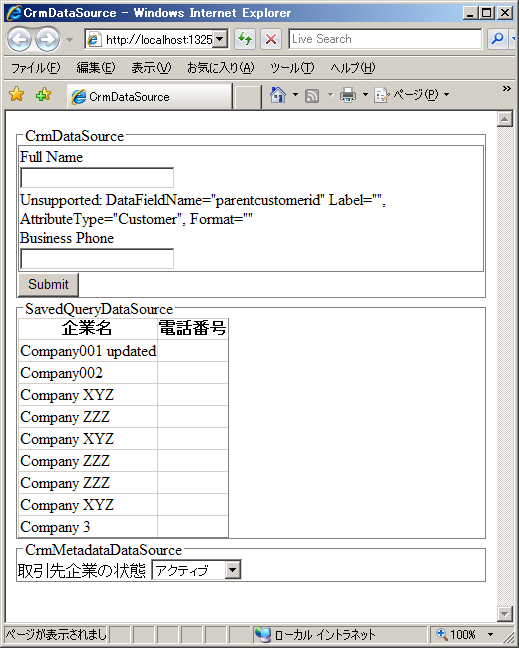This screenshot has width=519, height=648.
Task: Open the ファイル(F) menu
Action: 36,68
